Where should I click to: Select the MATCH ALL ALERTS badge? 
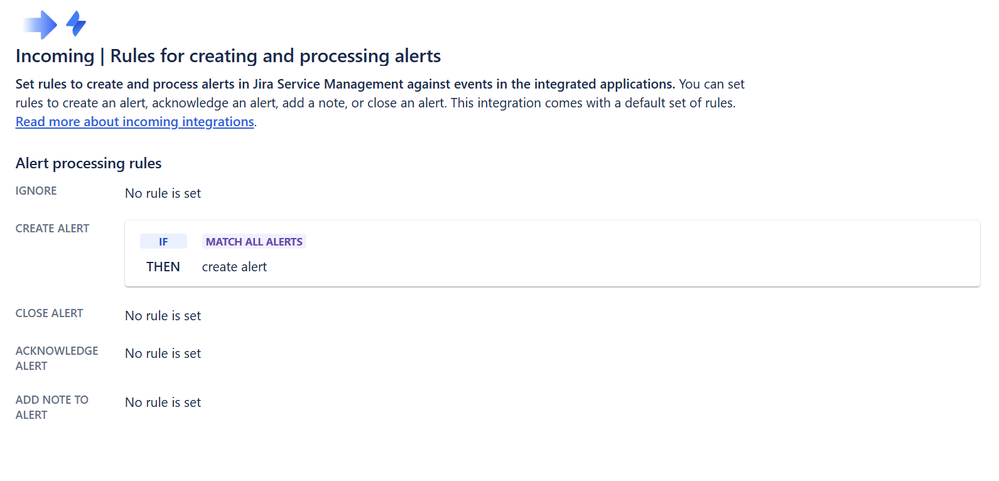[x=254, y=241]
